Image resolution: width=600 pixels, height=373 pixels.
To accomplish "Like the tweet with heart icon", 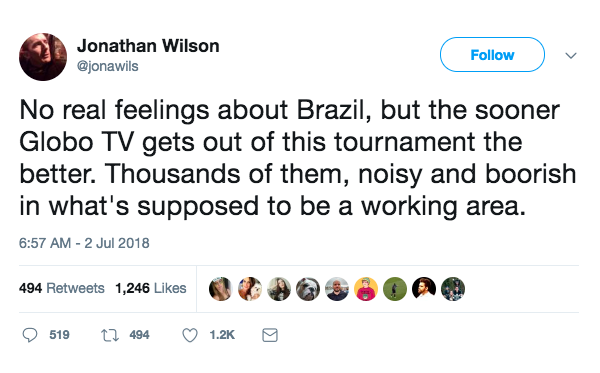I will [190, 335].
